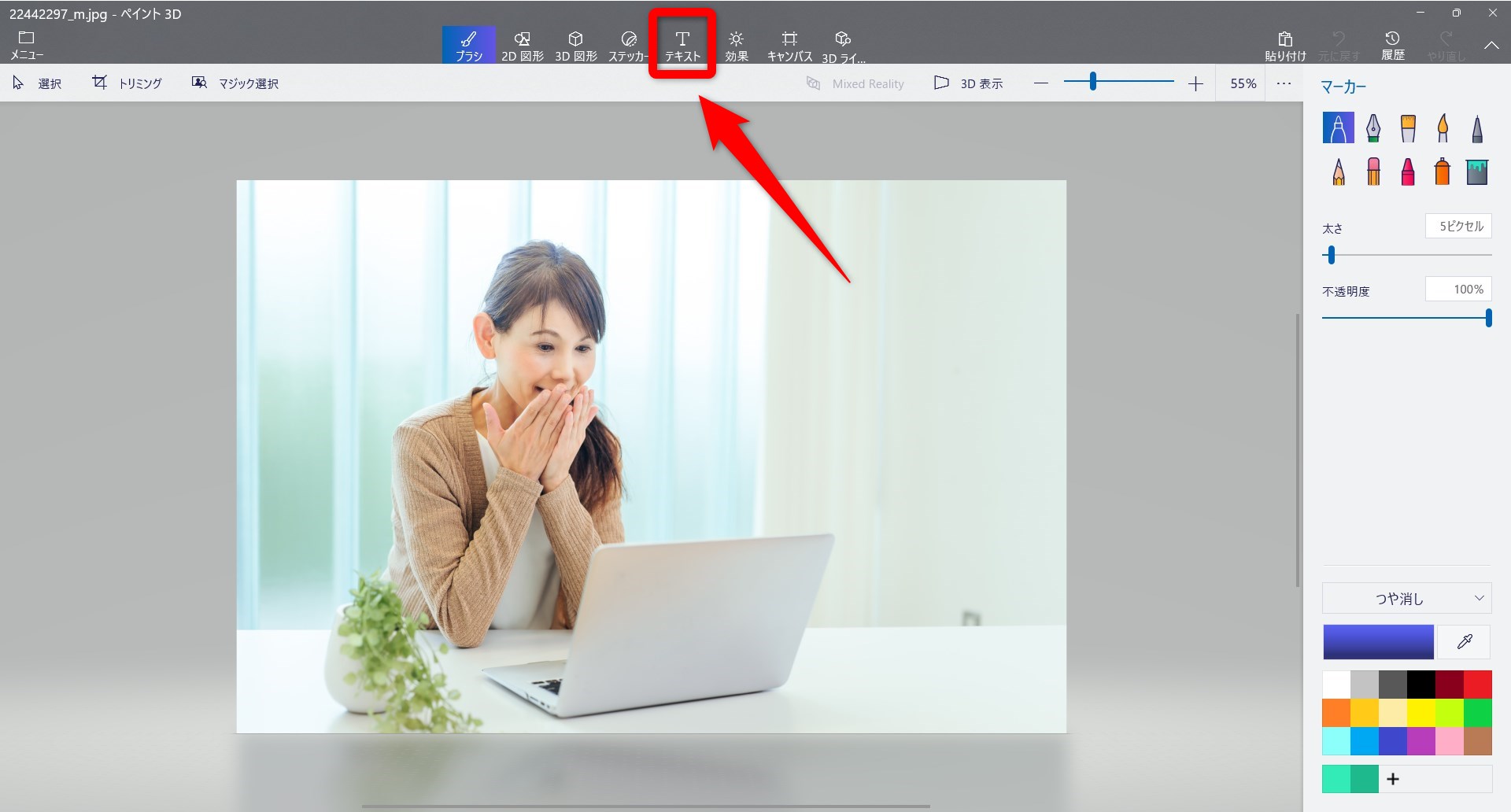Select the テキスト (Text) tool

[682, 46]
